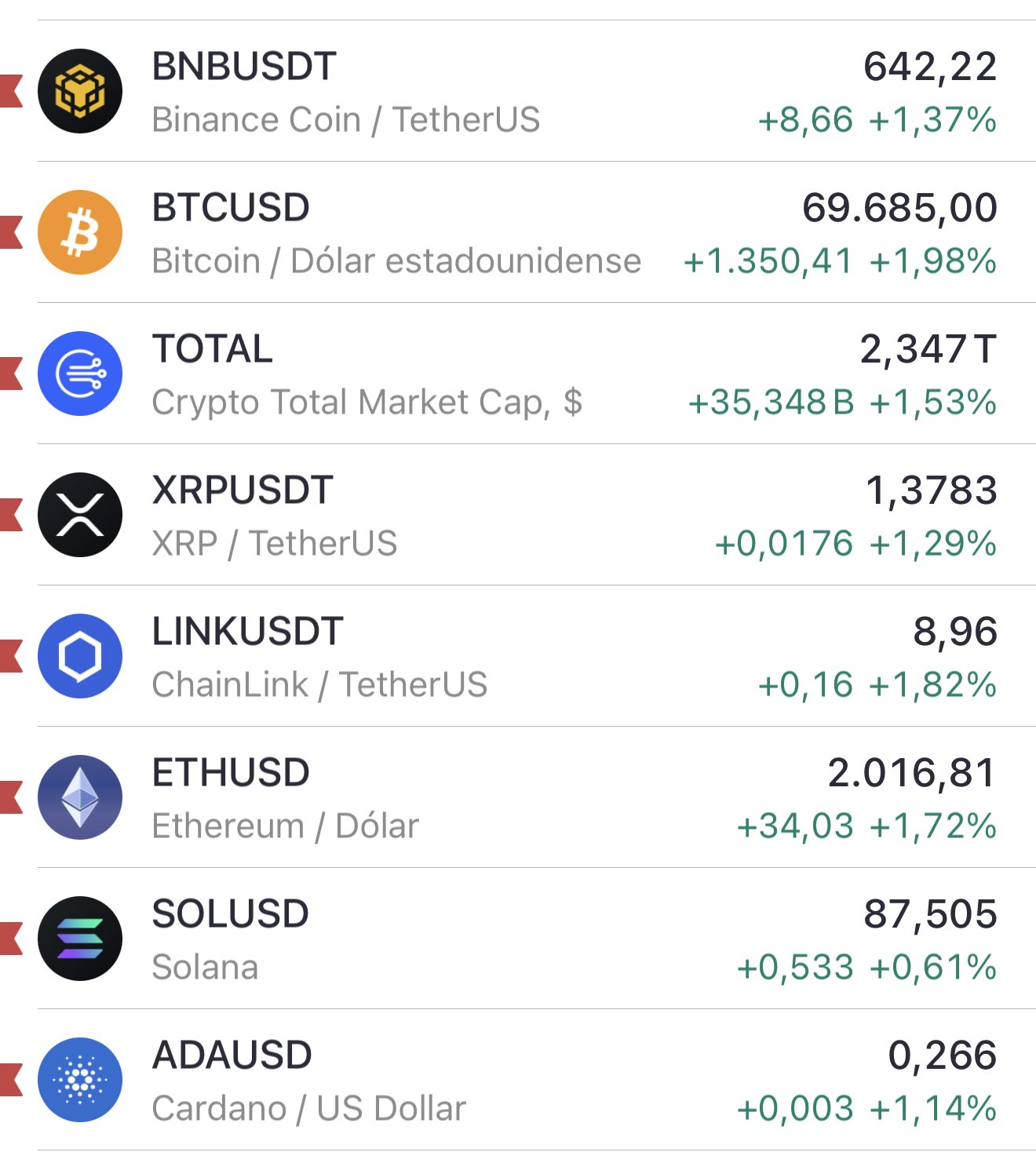Viewport: 1036px width, 1174px height.
Task: Tap the Ethereum diamond logo icon
Action: 80,797
